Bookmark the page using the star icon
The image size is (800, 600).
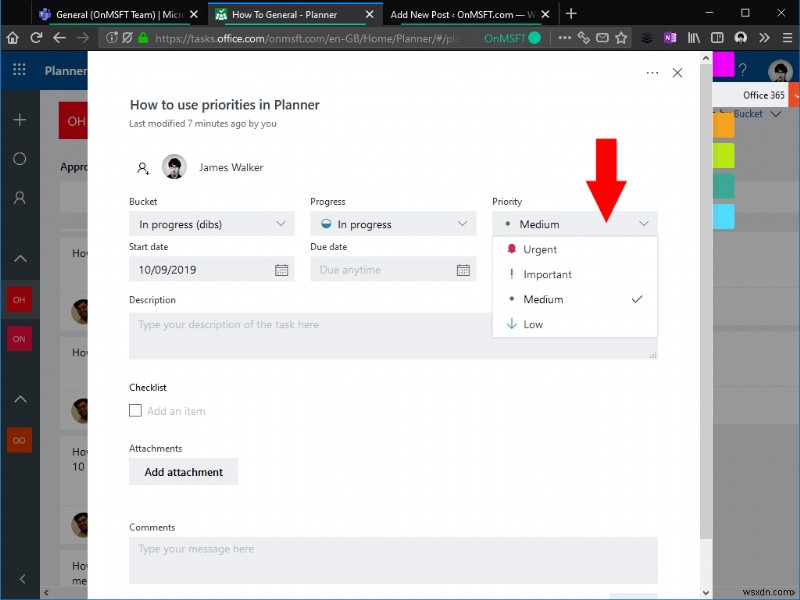pos(621,37)
